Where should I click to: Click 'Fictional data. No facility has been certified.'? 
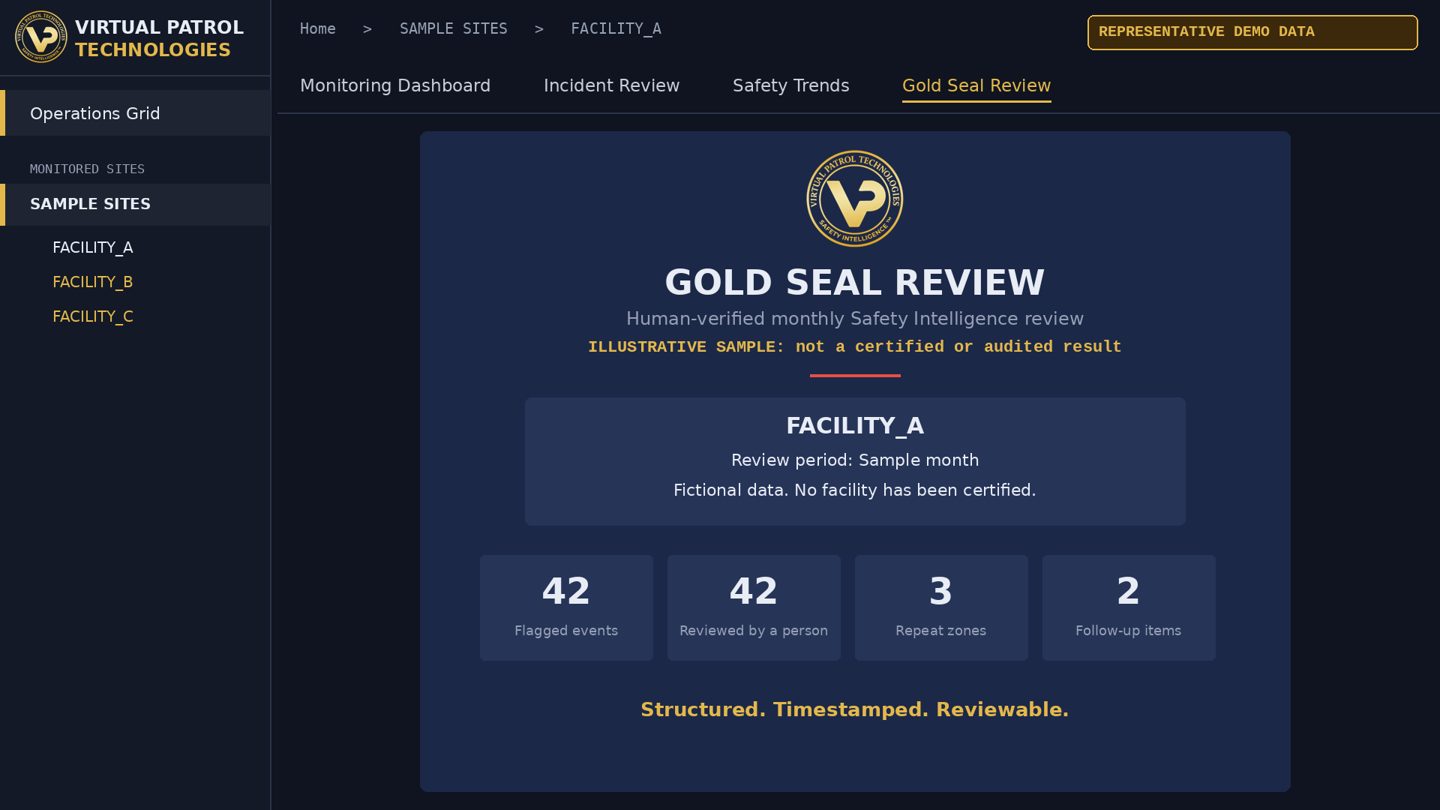point(855,490)
